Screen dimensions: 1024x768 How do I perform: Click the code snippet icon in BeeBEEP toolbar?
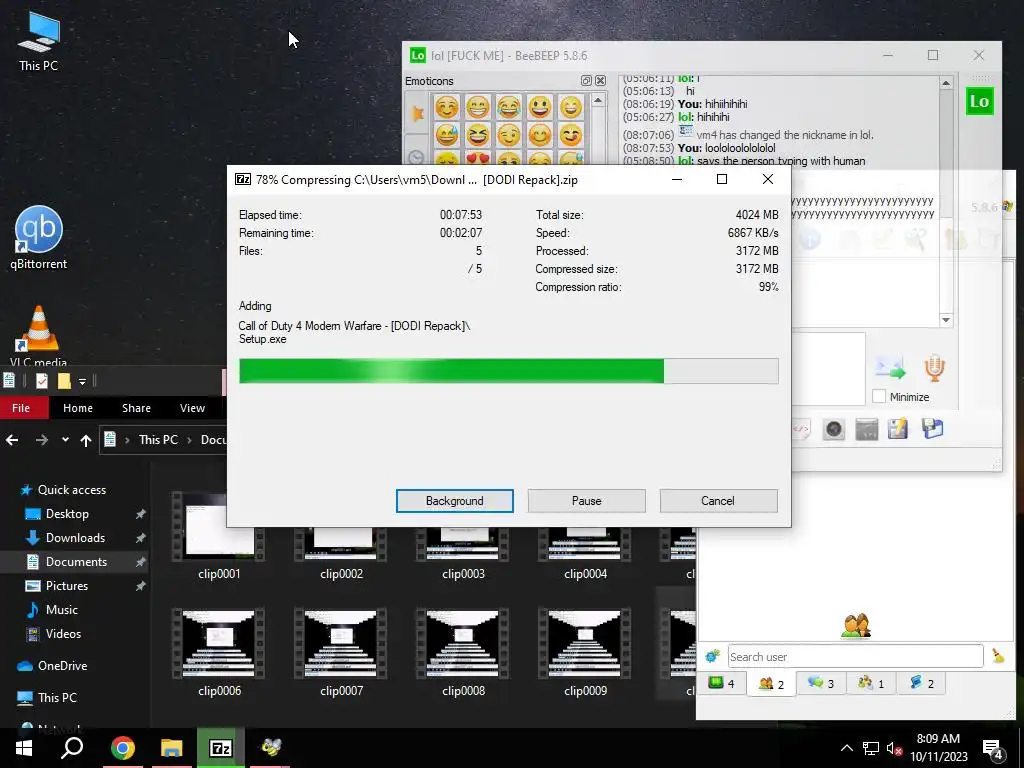[801, 429]
